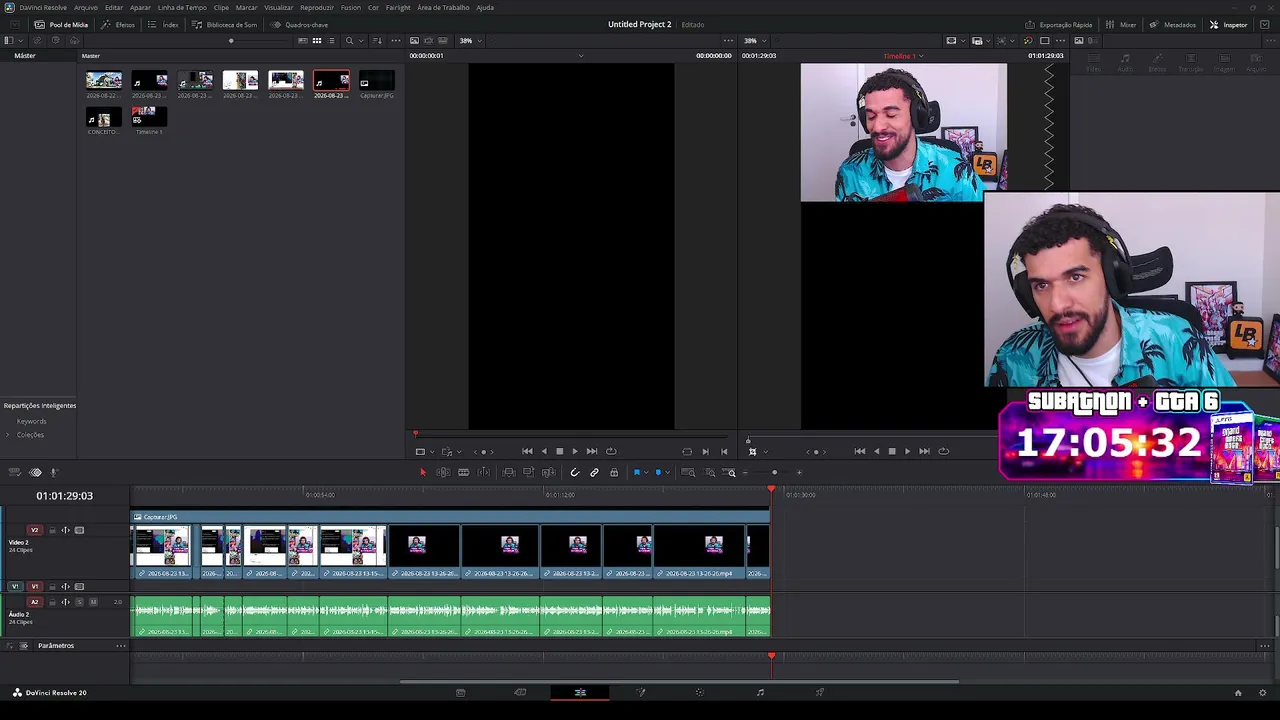
Task: Open the Metadados panel
Action: (x=1173, y=24)
